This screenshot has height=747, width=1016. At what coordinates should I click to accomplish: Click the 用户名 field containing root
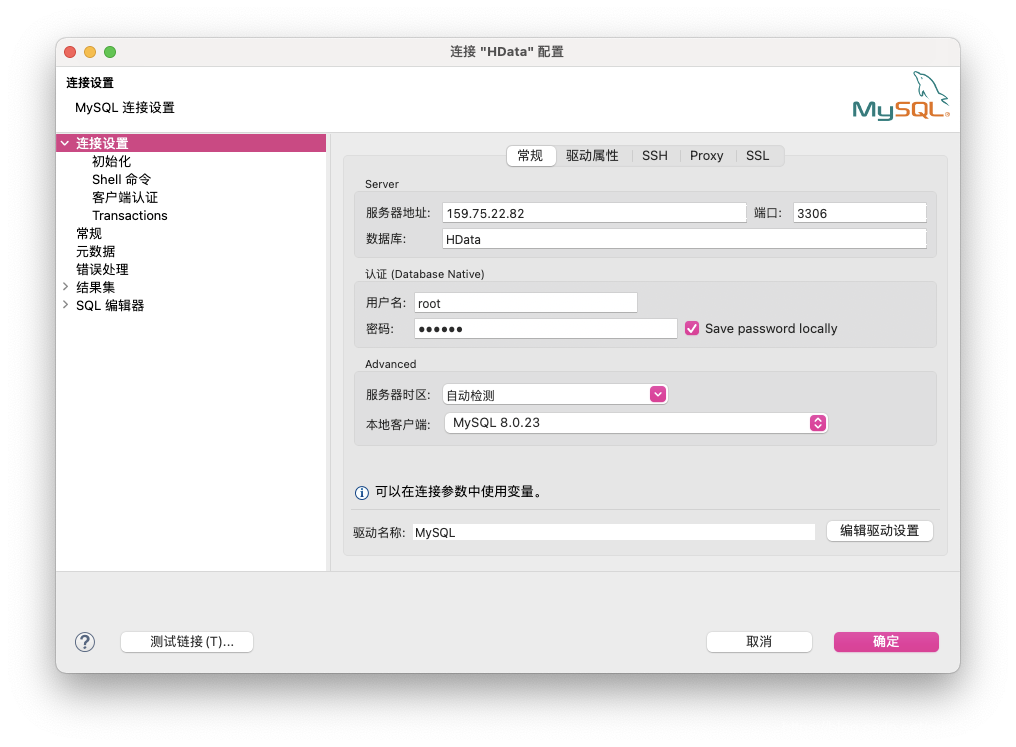point(525,303)
